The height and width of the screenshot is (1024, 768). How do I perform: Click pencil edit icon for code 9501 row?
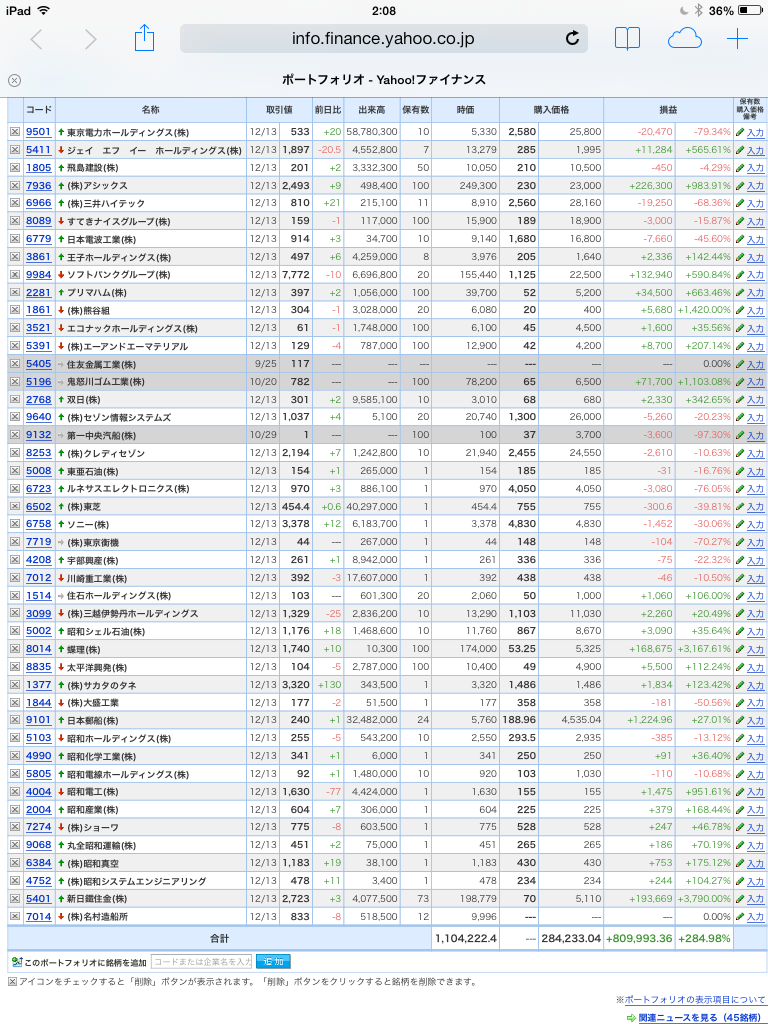coord(740,132)
